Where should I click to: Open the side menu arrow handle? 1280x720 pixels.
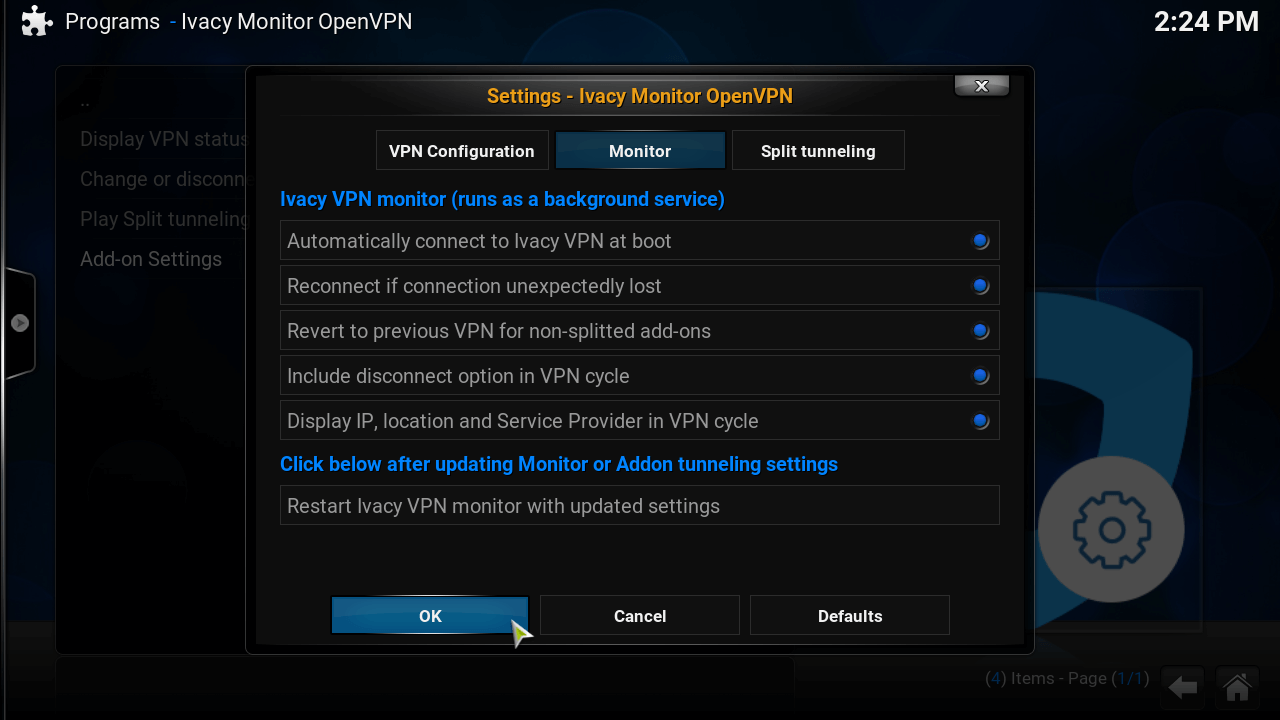coord(19,323)
